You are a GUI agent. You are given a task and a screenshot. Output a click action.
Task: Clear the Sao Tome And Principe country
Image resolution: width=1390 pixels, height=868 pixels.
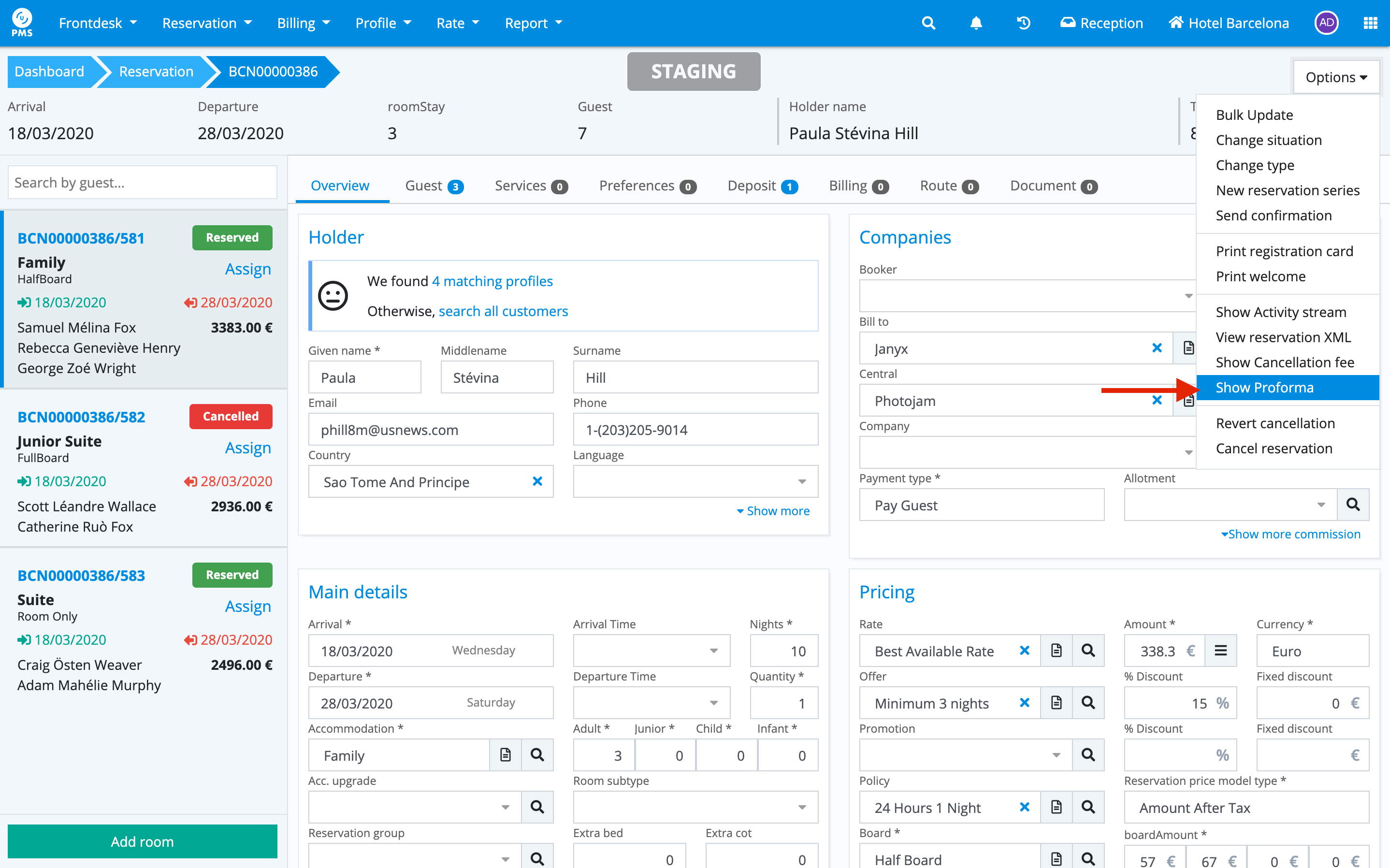(x=537, y=482)
